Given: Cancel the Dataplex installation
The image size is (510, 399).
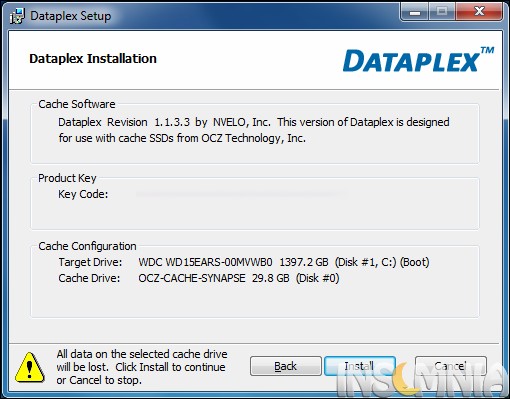Looking at the screenshot, I should click(451, 366).
